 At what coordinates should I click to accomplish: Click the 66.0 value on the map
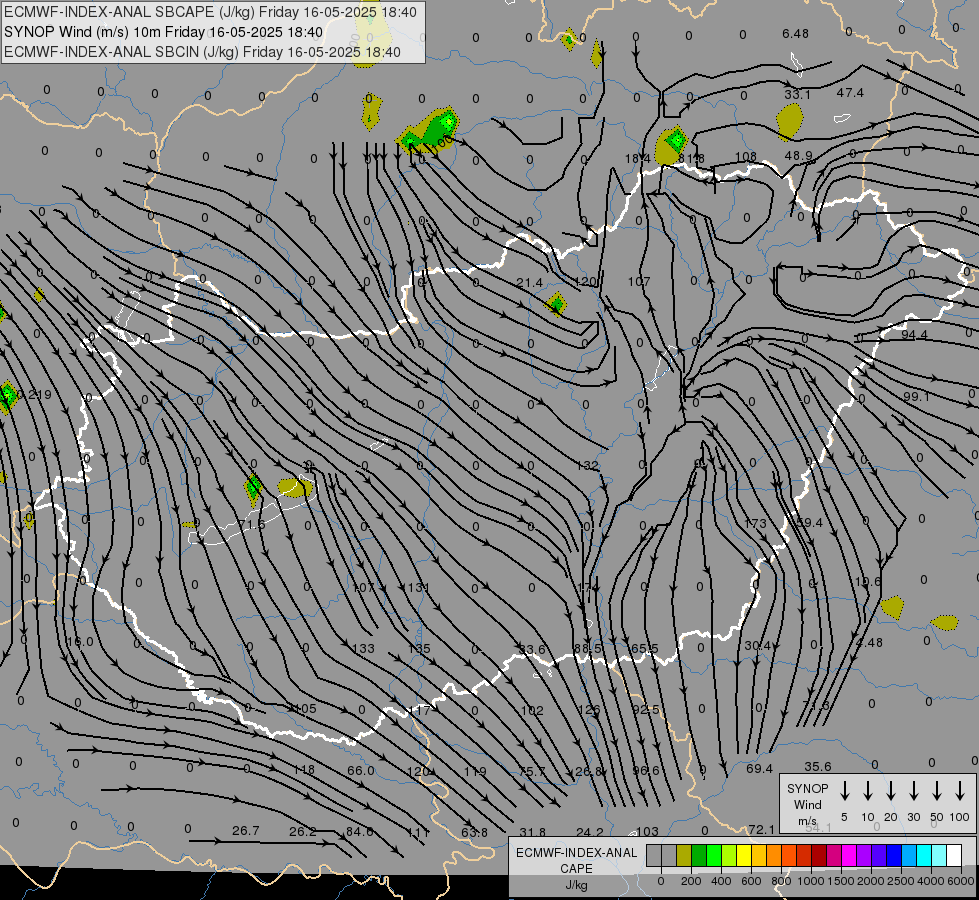[x=361, y=771]
